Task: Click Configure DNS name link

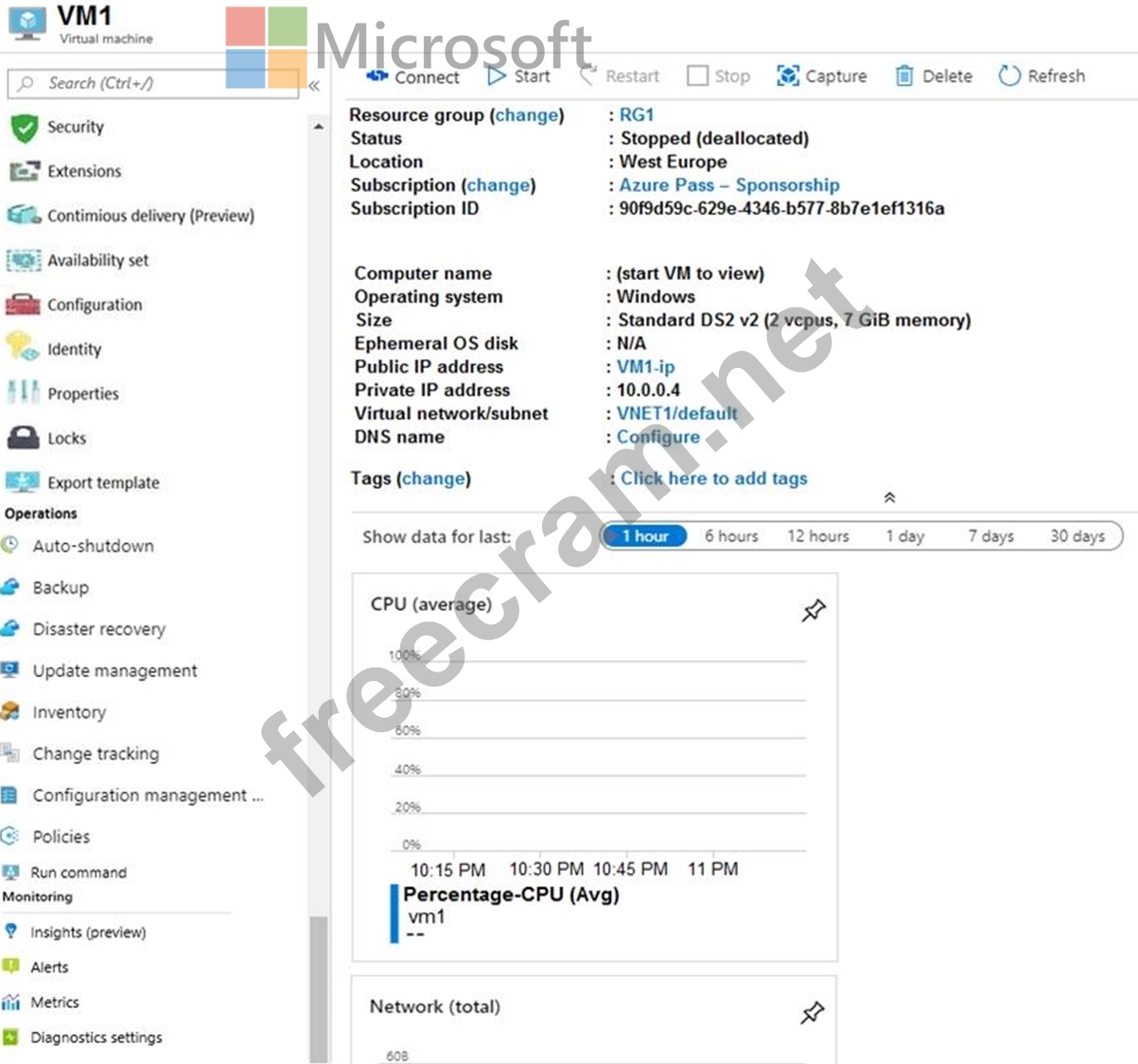Action: [658, 437]
